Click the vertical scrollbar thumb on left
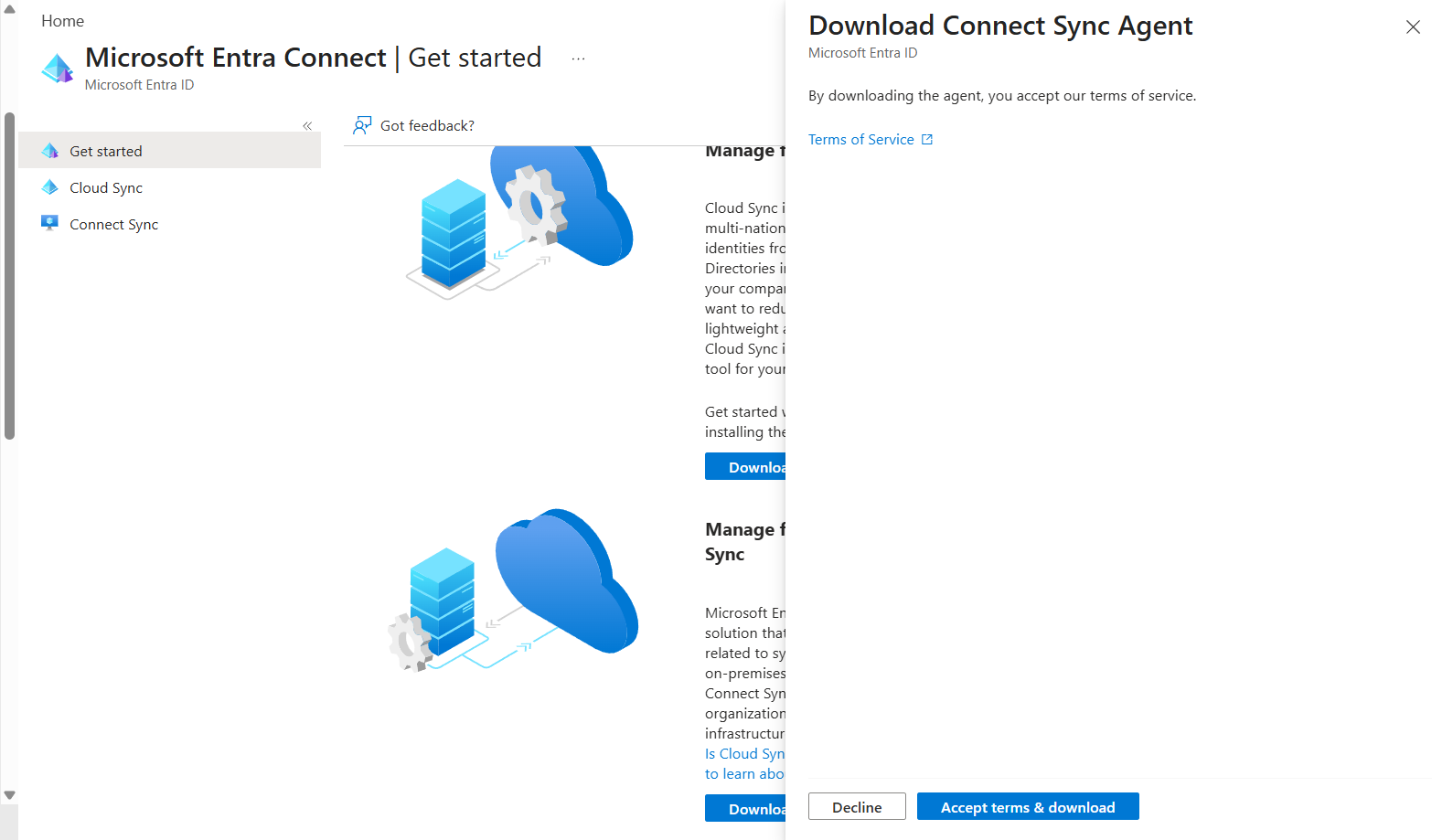The image size is (1453, 840). click(9, 275)
